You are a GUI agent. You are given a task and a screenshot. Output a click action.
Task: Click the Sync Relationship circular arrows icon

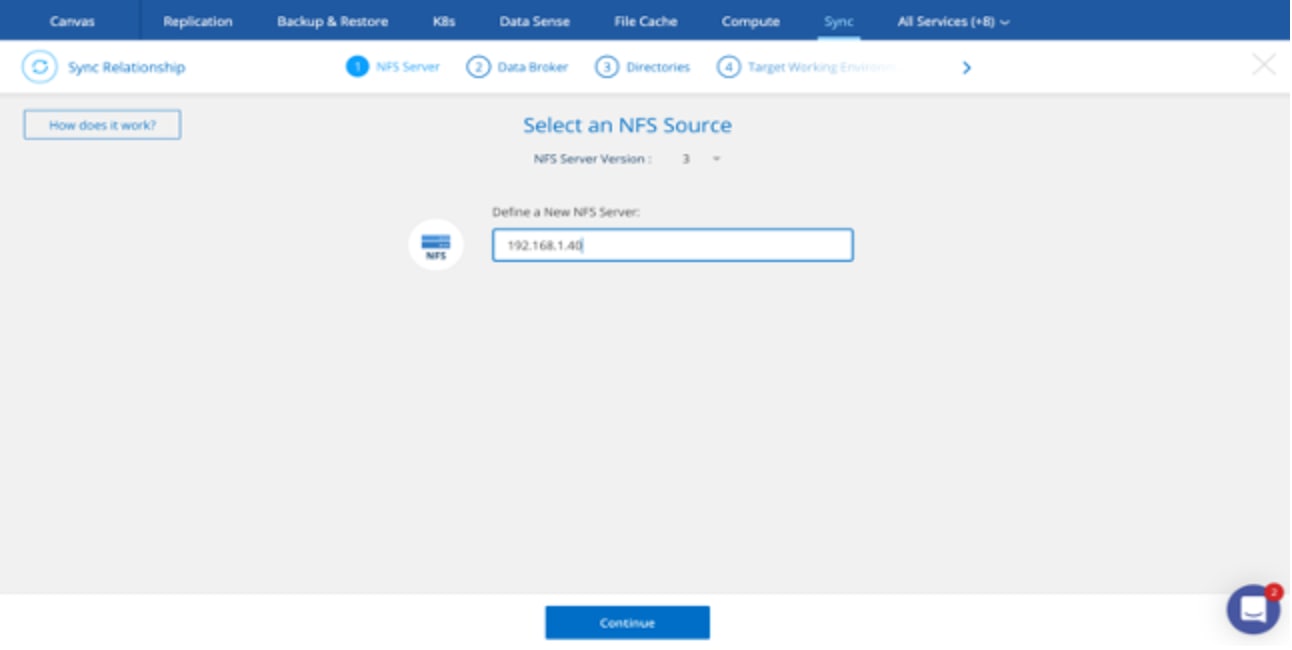39,67
